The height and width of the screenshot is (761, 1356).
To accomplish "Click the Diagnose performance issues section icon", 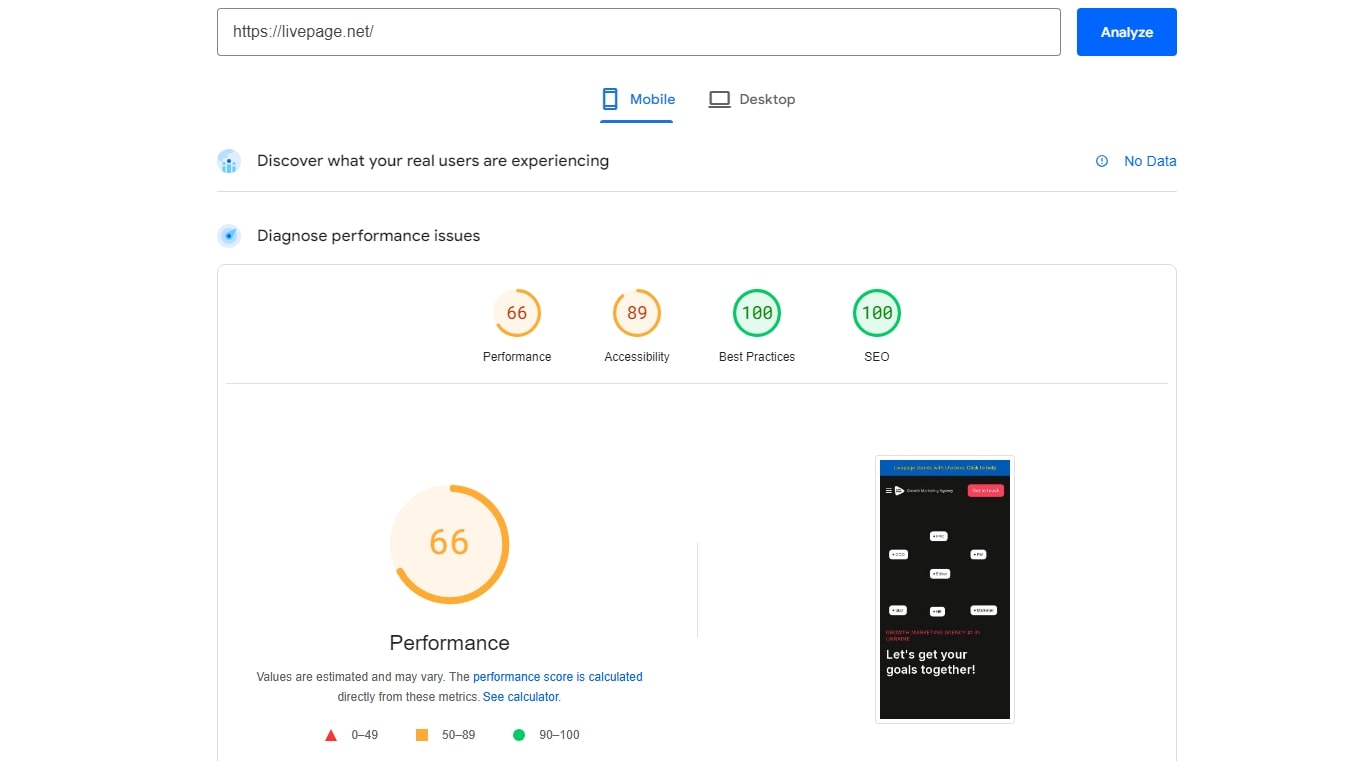I will [229, 236].
